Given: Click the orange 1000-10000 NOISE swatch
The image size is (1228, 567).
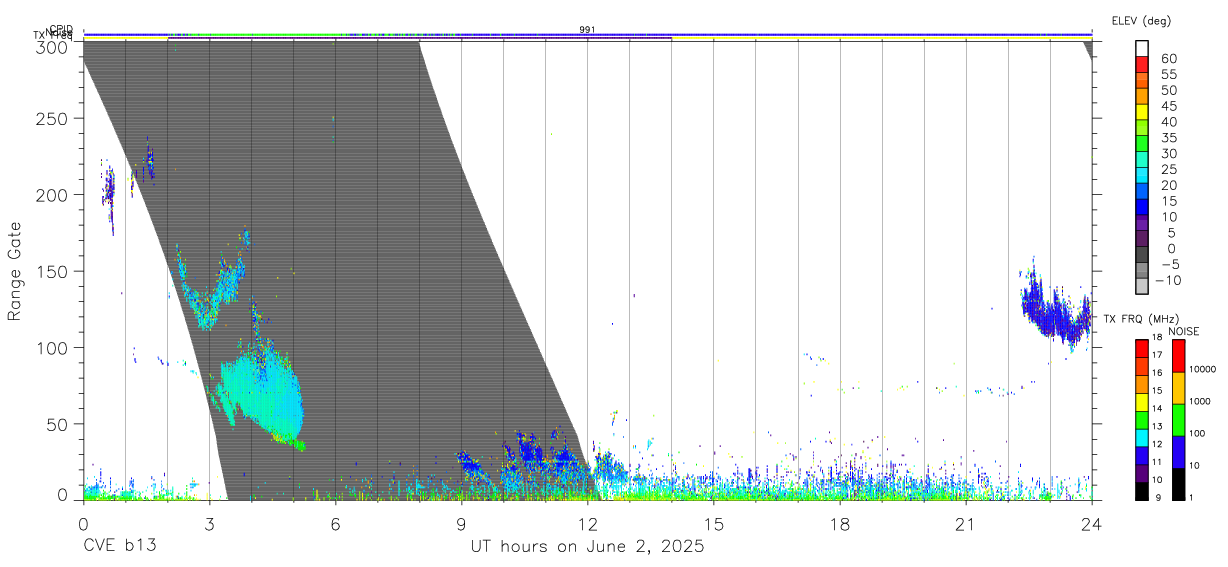Looking at the screenshot, I should (1178, 388).
